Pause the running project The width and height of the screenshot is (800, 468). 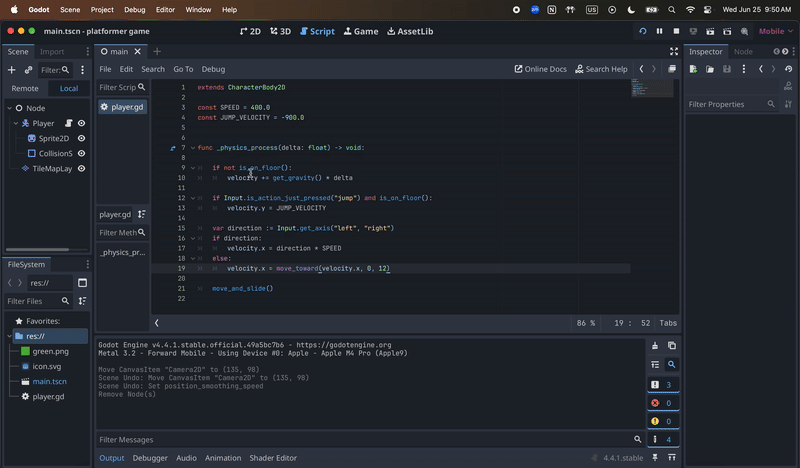coord(660,31)
